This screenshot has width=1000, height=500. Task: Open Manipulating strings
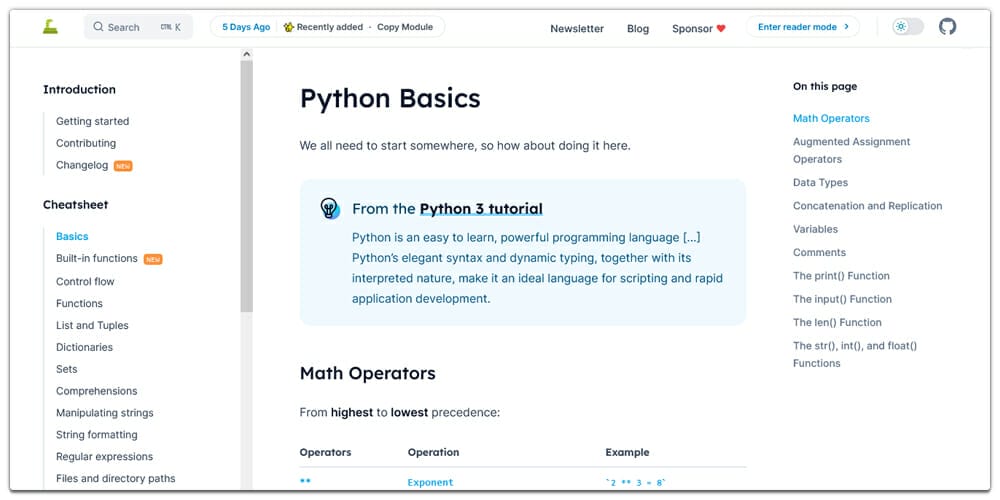(x=105, y=413)
